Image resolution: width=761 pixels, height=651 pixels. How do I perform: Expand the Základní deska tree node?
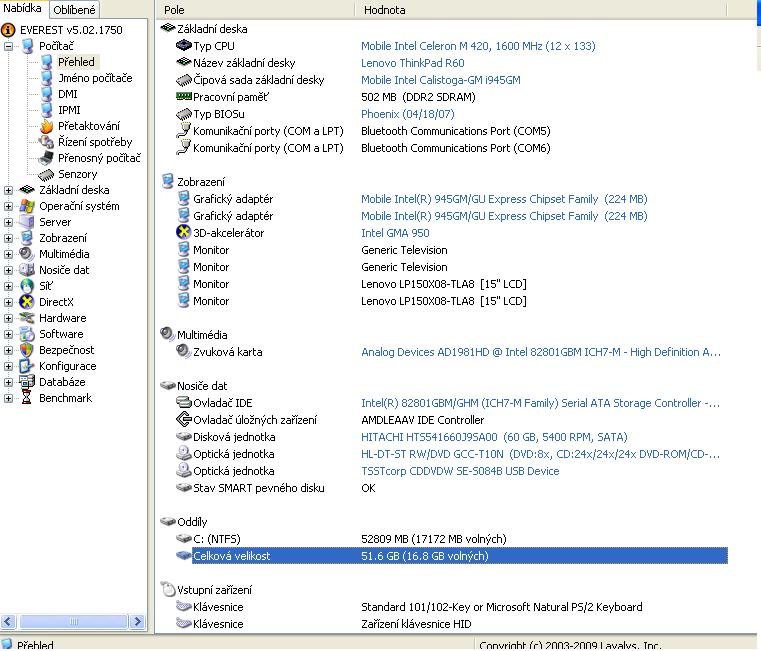(x=9, y=190)
